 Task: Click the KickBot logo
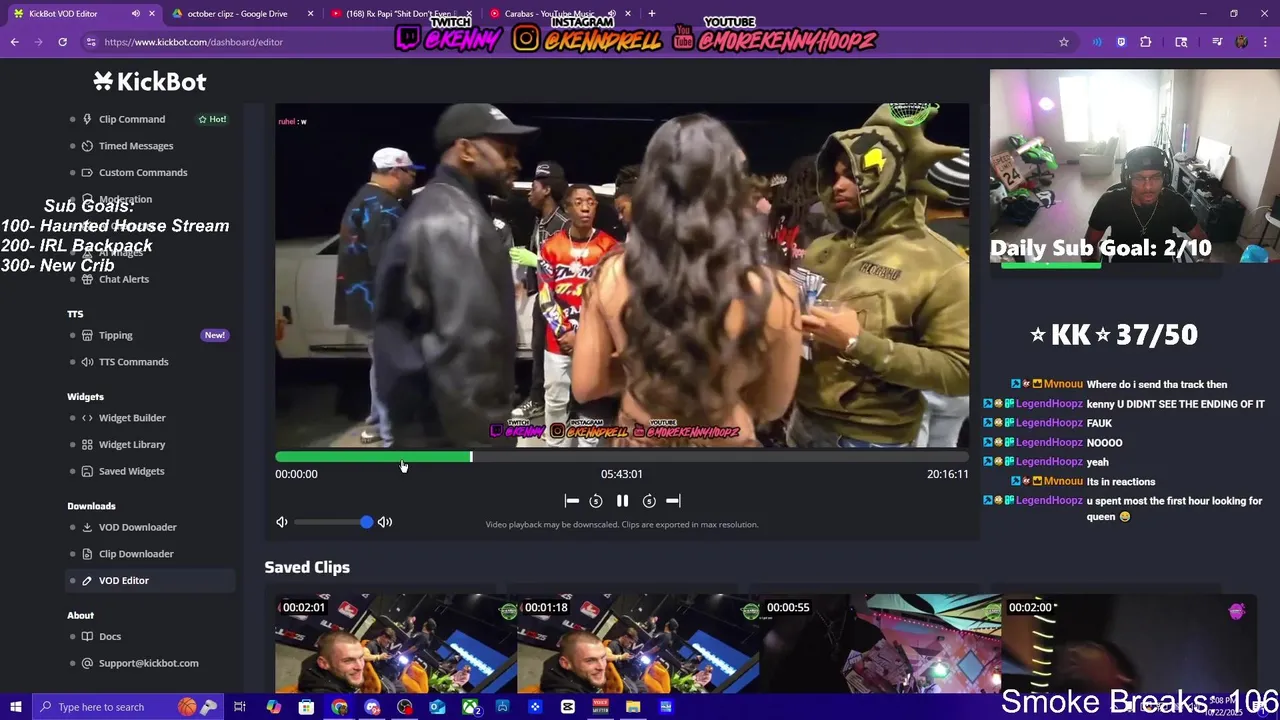click(150, 82)
